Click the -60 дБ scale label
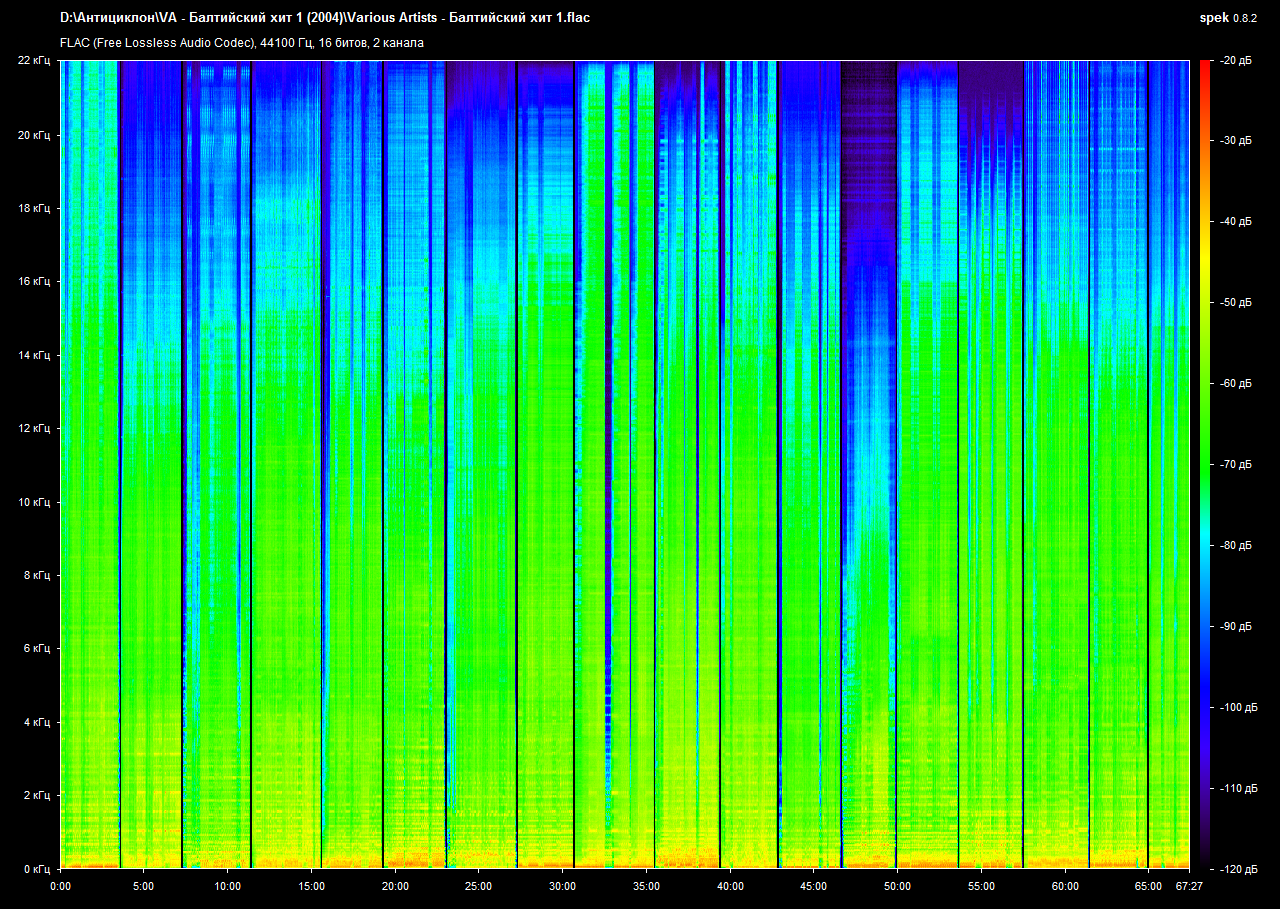Image resolution: width=1280 pixels, height=909 pixels. click(x=1235, y=384)
